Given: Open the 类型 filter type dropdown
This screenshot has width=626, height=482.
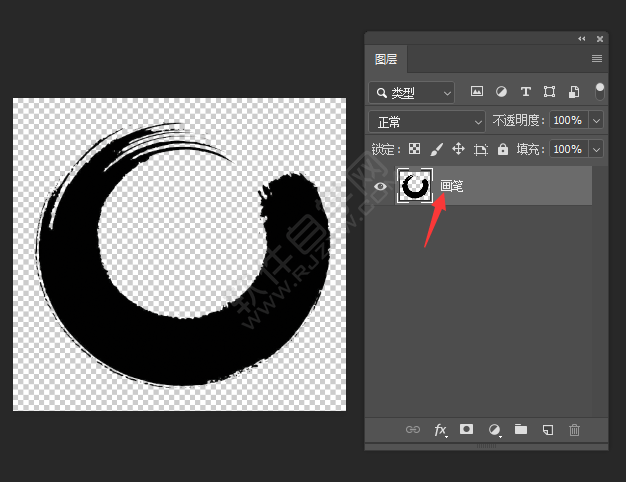Looking at the screenshot, I should tap(411, 93).
